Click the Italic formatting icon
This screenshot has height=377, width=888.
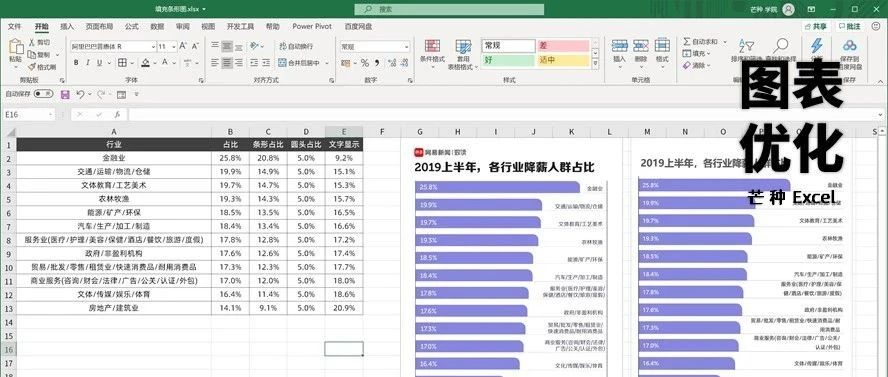[88, 63]
